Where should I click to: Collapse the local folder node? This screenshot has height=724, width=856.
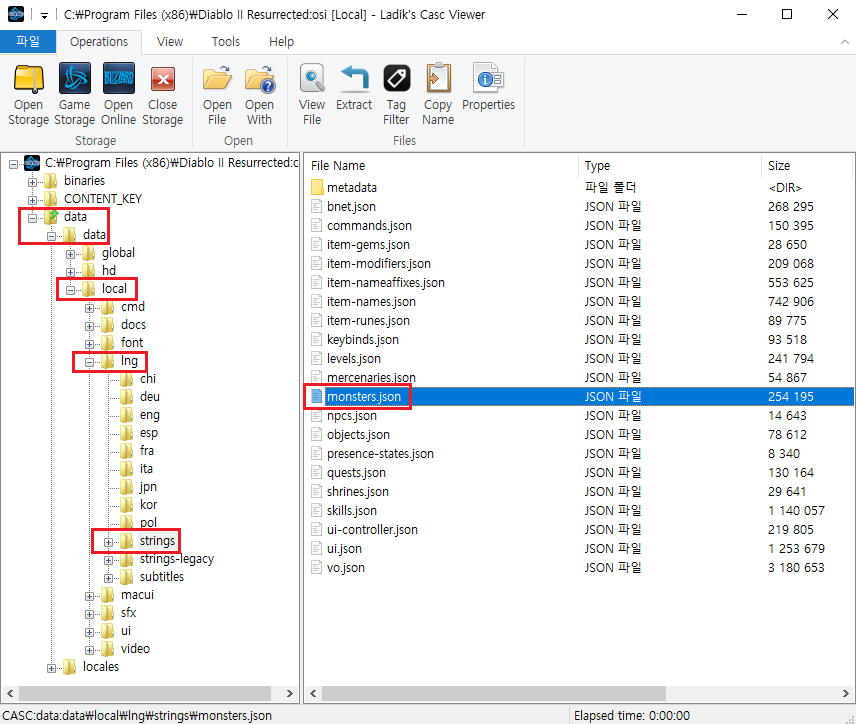[70, 290]
